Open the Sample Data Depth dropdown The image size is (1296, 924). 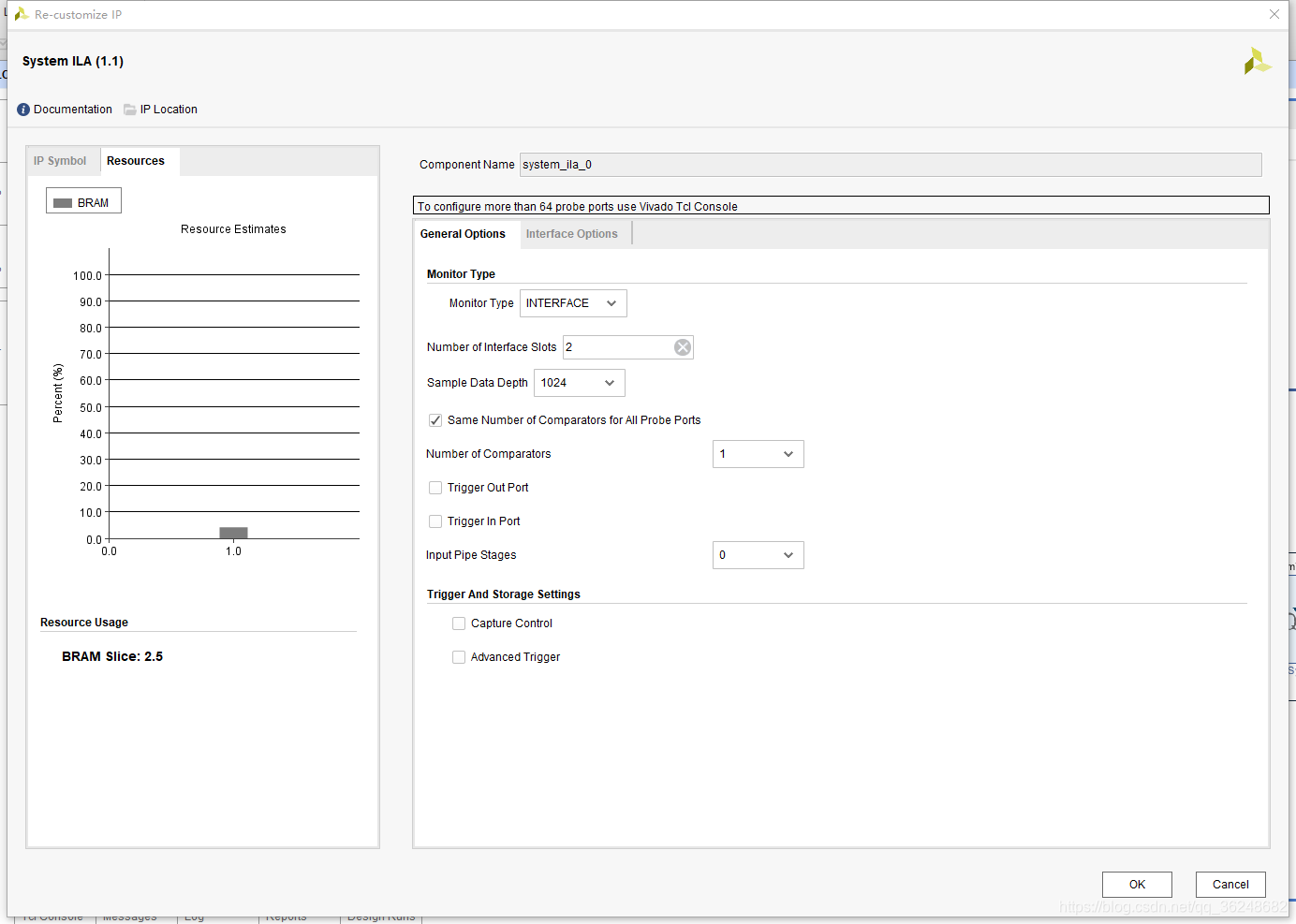[x=580, y=383]
